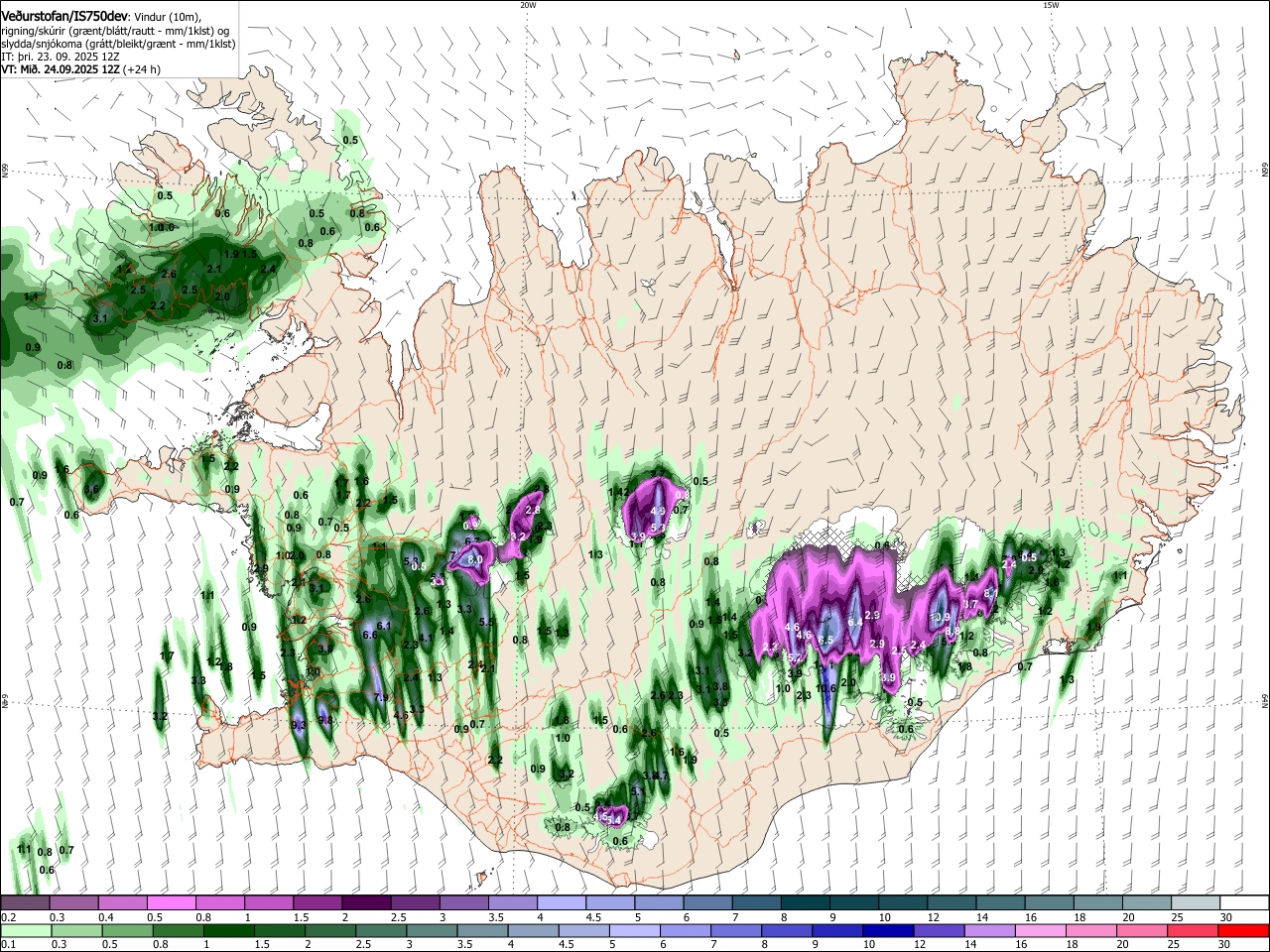Screen dimensions: 1270x952
Task: Click the 0.1 legend label
Action: tap(8, 945)
